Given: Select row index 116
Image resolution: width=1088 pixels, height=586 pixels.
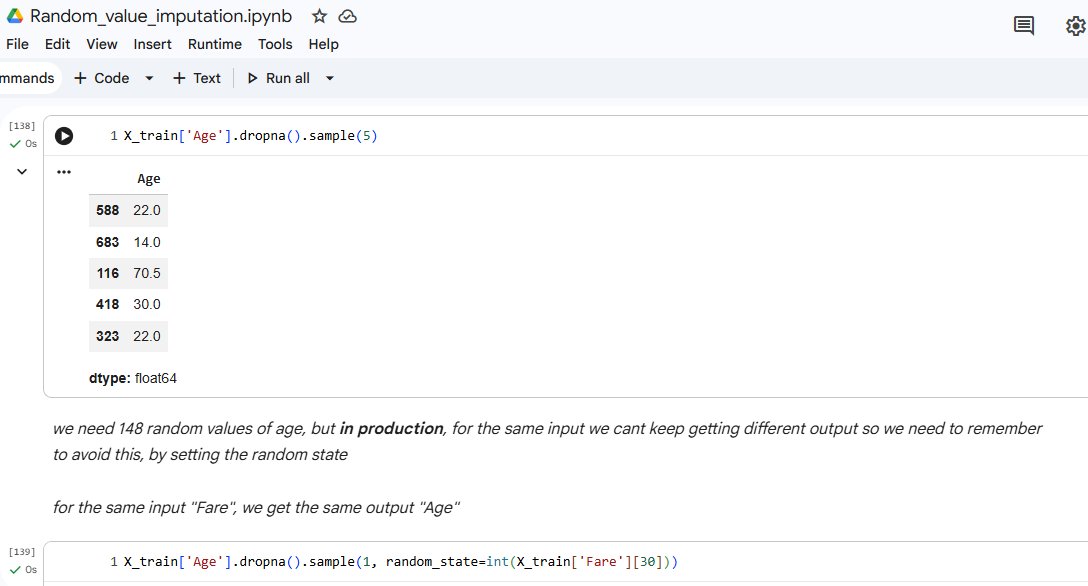Looking at the screenshot, I should pyautogui.click(x=108, y=273).
